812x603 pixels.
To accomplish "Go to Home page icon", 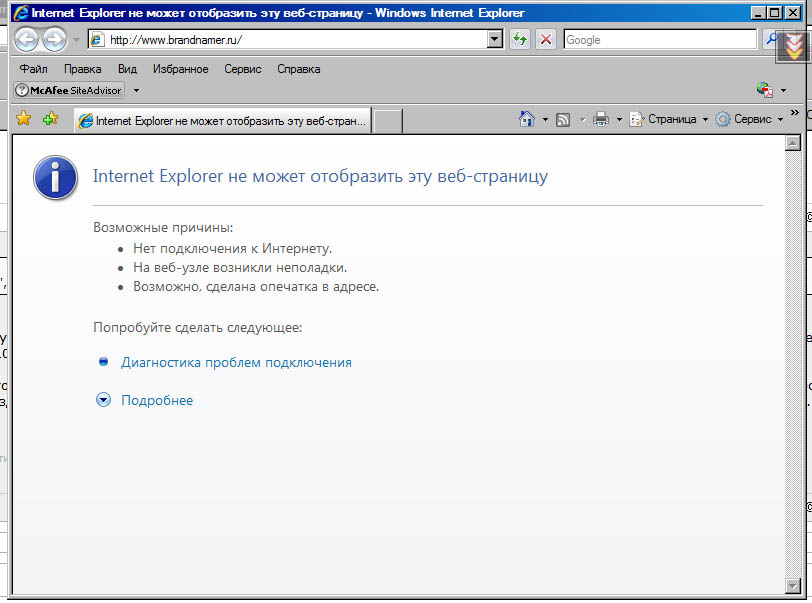I will pyautogui.click(x=527, y=119).
